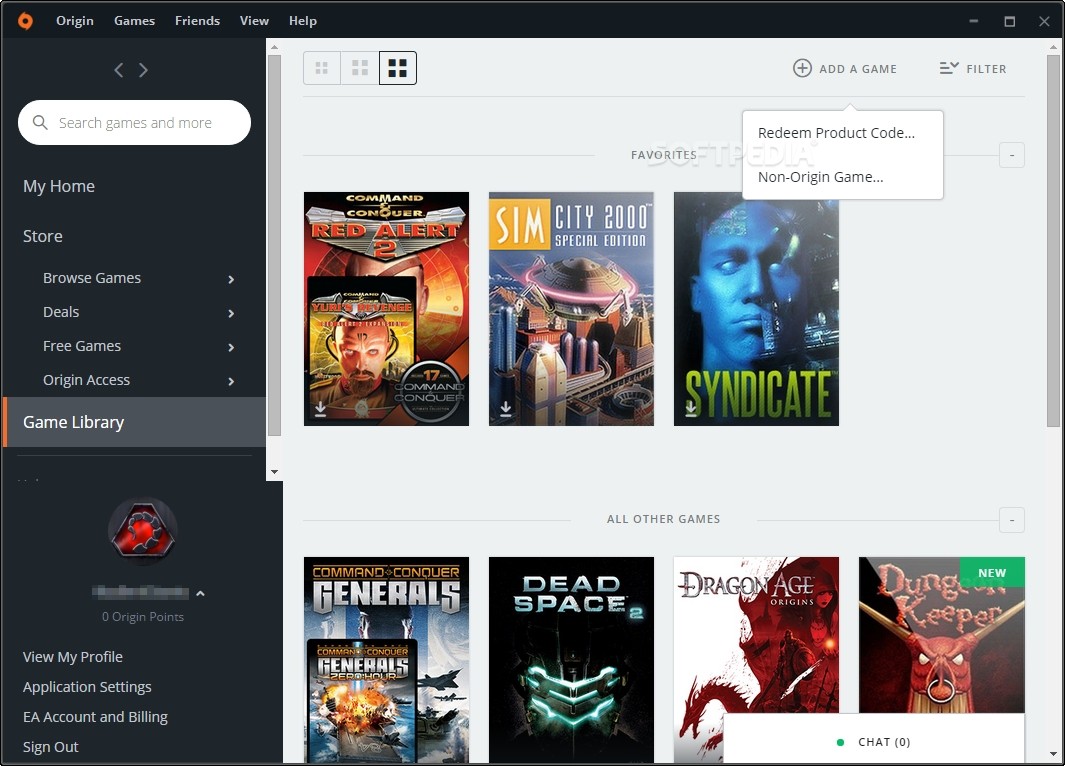Viewport: 1065px width, 766px height.
Task: Open the Games menu
Action: coord(134,21)
